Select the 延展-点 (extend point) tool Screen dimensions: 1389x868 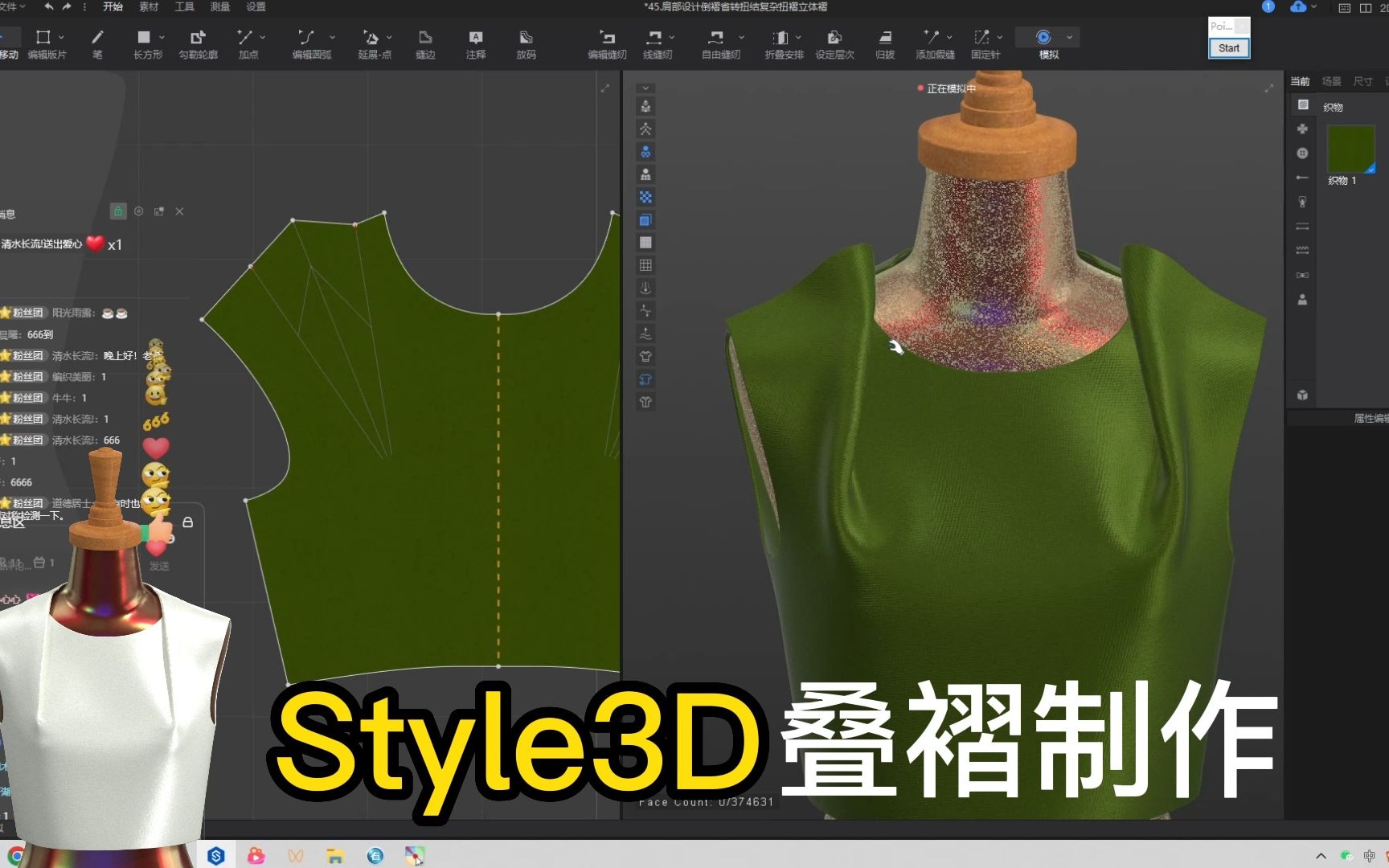375,44
